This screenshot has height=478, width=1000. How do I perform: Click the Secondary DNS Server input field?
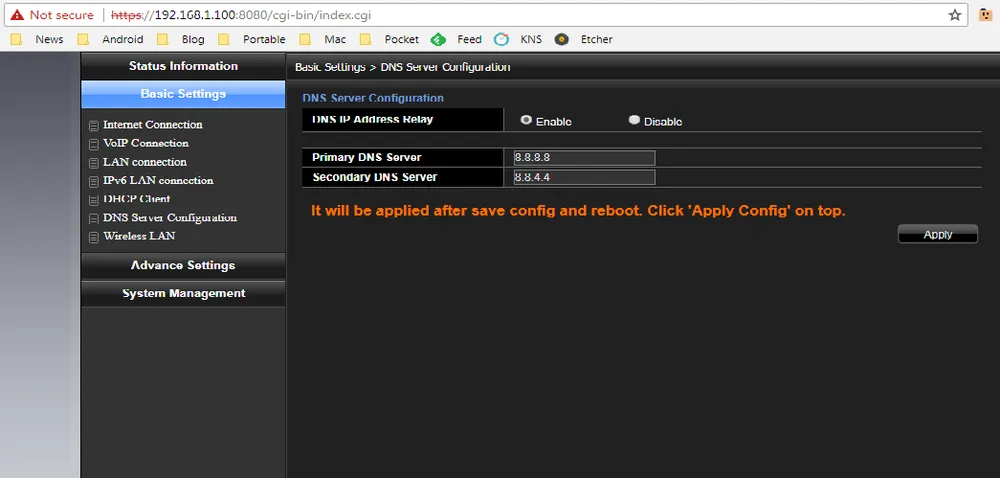(584, 177)
